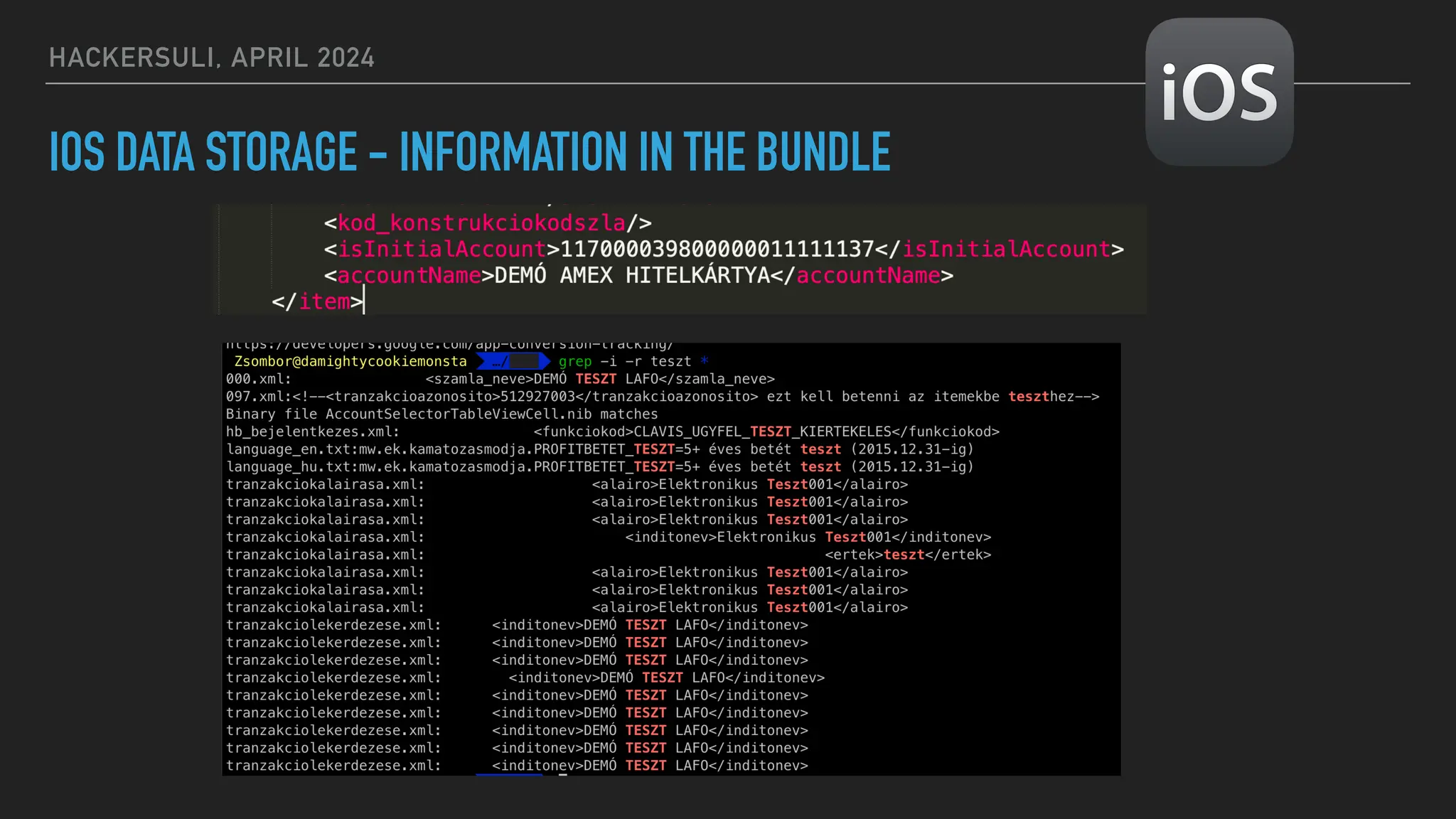1456x819 pixels.
Task: Select the language_hu.txt PROFITBETET_TESZT line
Action: [600, 467]
